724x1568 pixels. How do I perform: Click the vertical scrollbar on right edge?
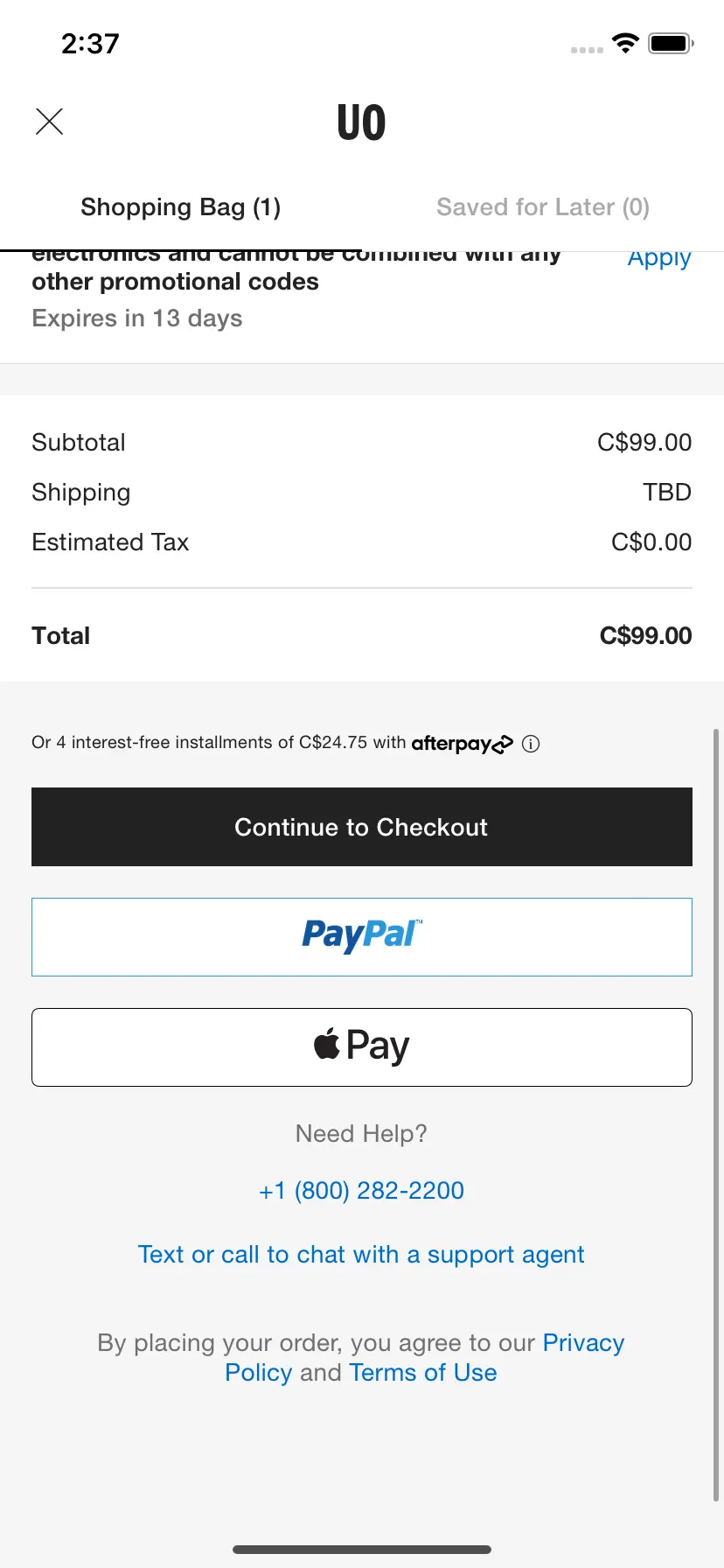point(717,1114)
